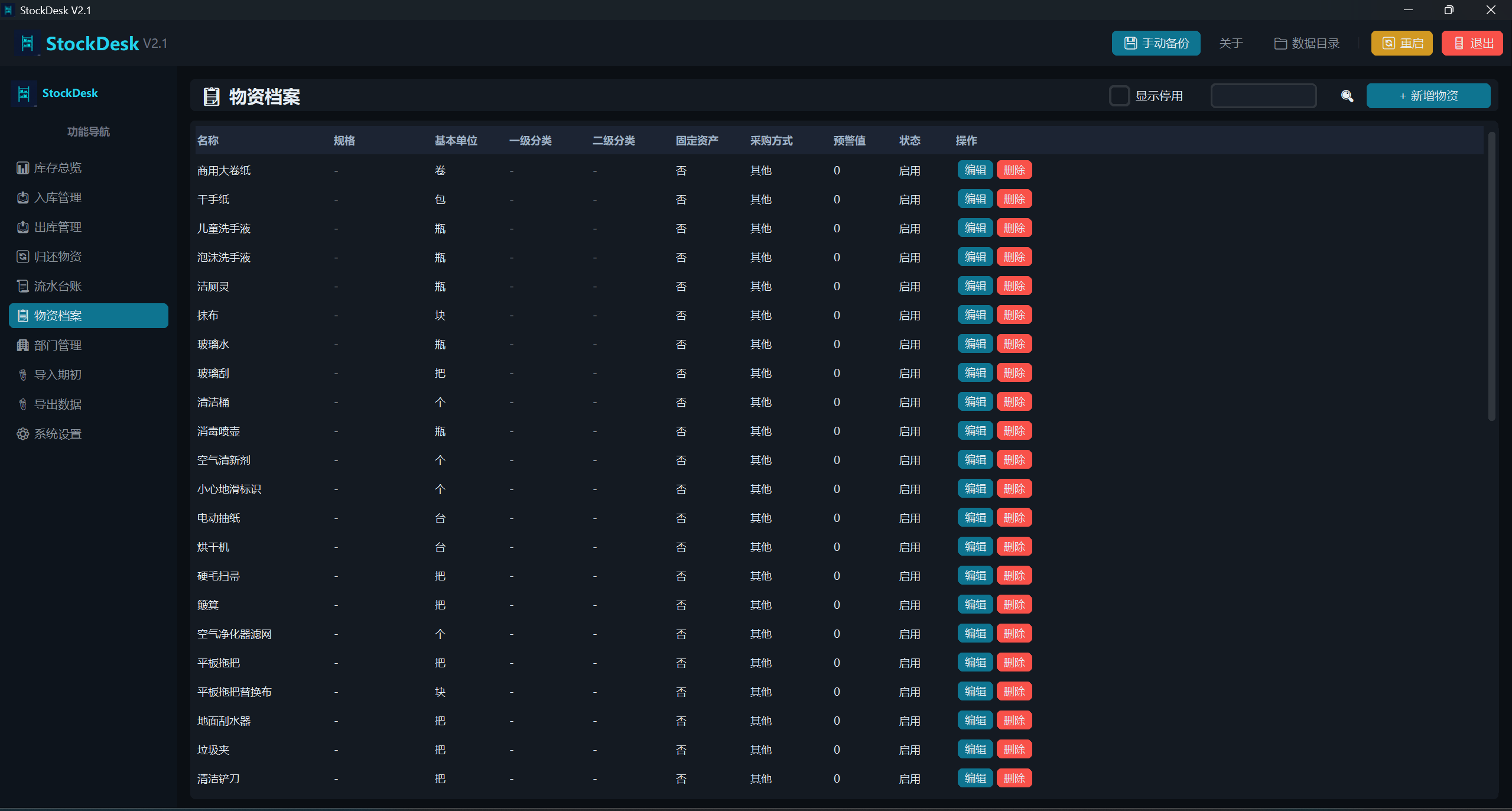Click the 流水台账 ledger icon
The image size is (1512, 811).
tap(23, 286)
